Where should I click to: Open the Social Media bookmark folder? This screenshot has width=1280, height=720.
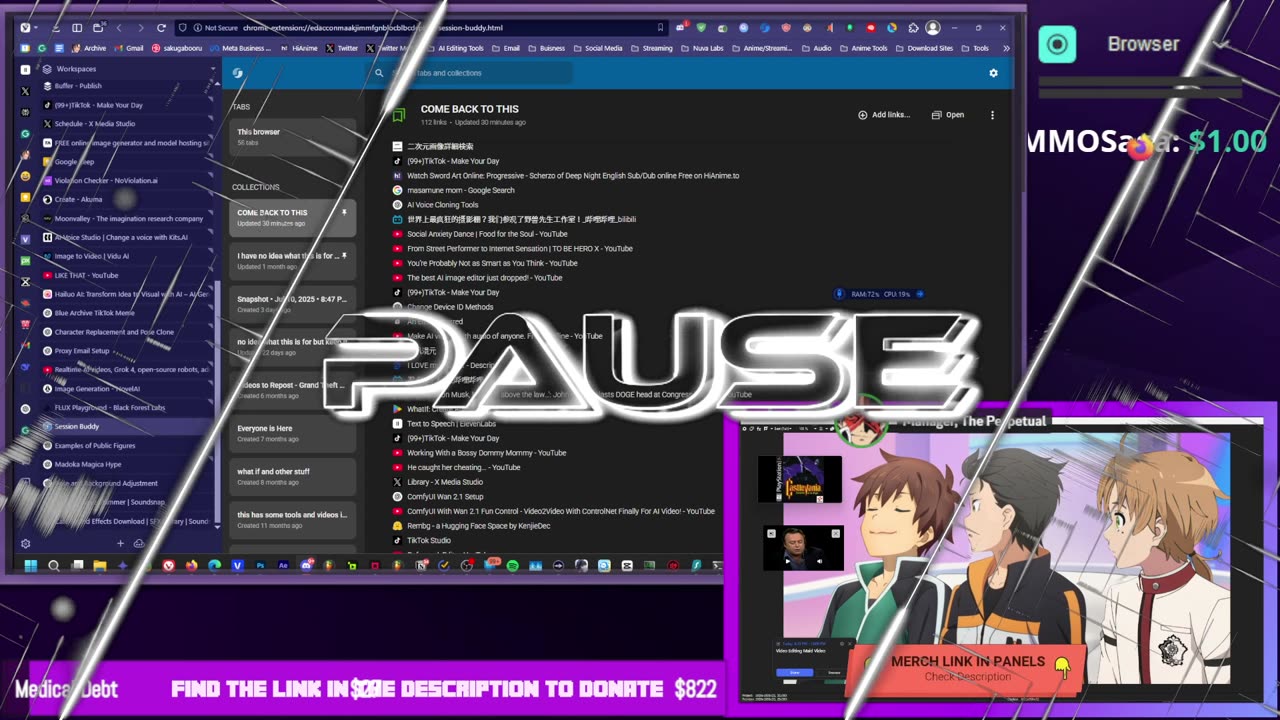[x=597, y=48]
